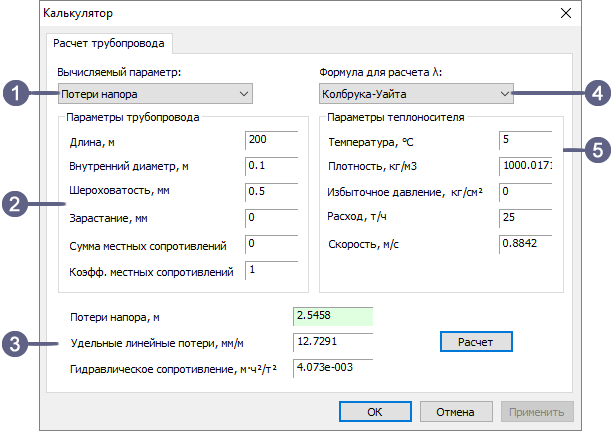Viewport: 612px width, 431px height.
Task: Click the Шероховатость, мм field
Action: tap(270, 191)
